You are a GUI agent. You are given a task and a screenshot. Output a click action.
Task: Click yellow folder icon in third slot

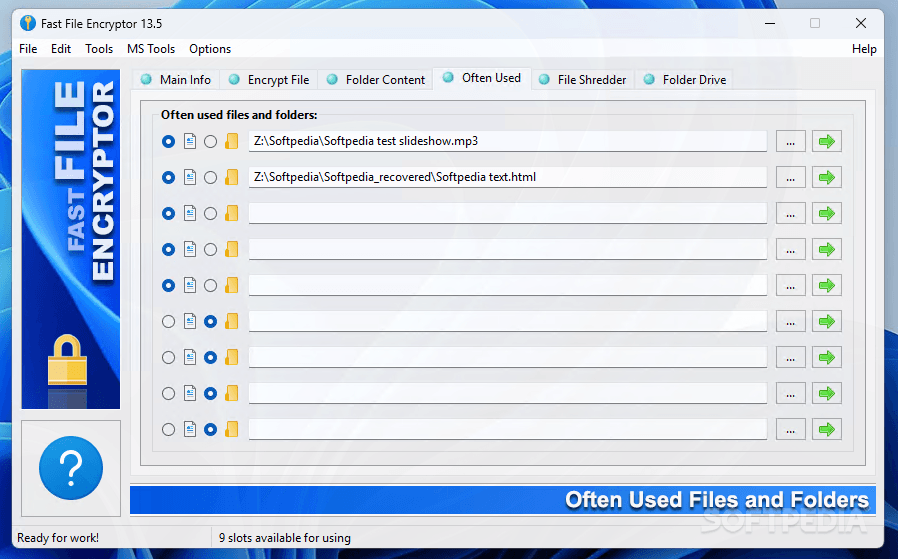point(231,214)
